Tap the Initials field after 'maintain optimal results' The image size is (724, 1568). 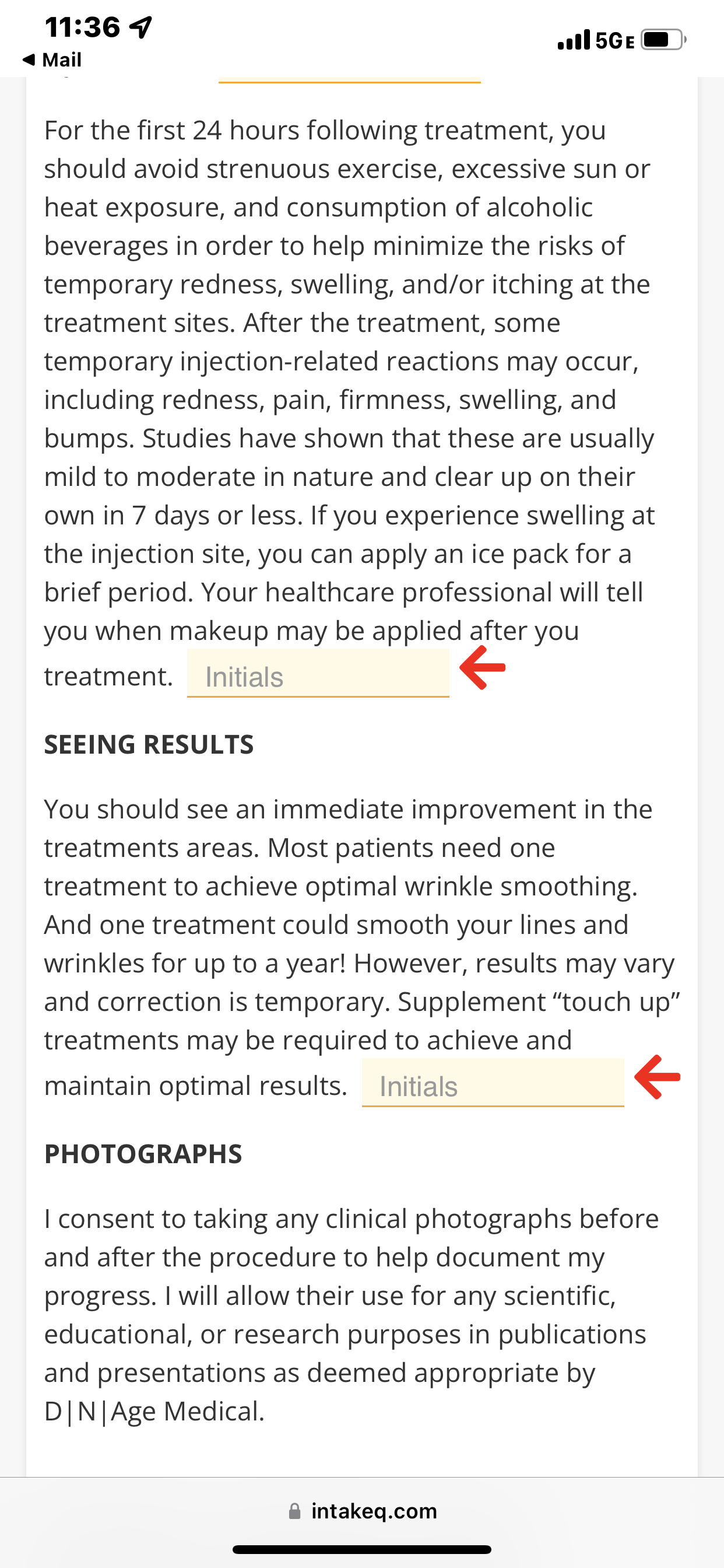(x=493, y=1083)
